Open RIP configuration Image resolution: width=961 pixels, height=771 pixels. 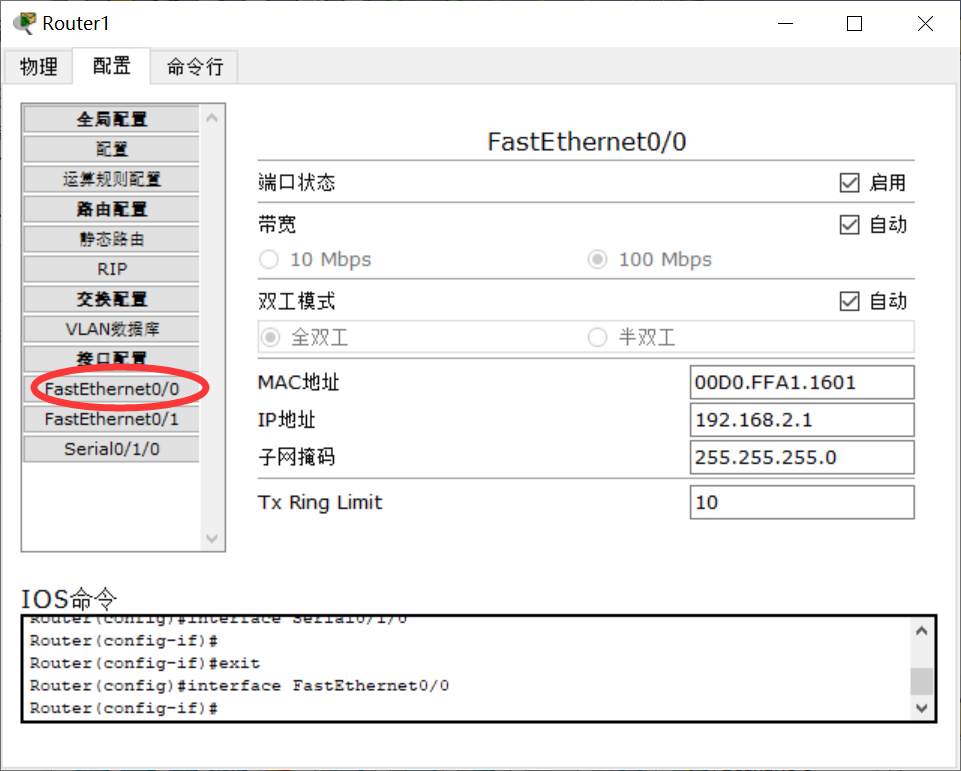click(x=111, y=268)
